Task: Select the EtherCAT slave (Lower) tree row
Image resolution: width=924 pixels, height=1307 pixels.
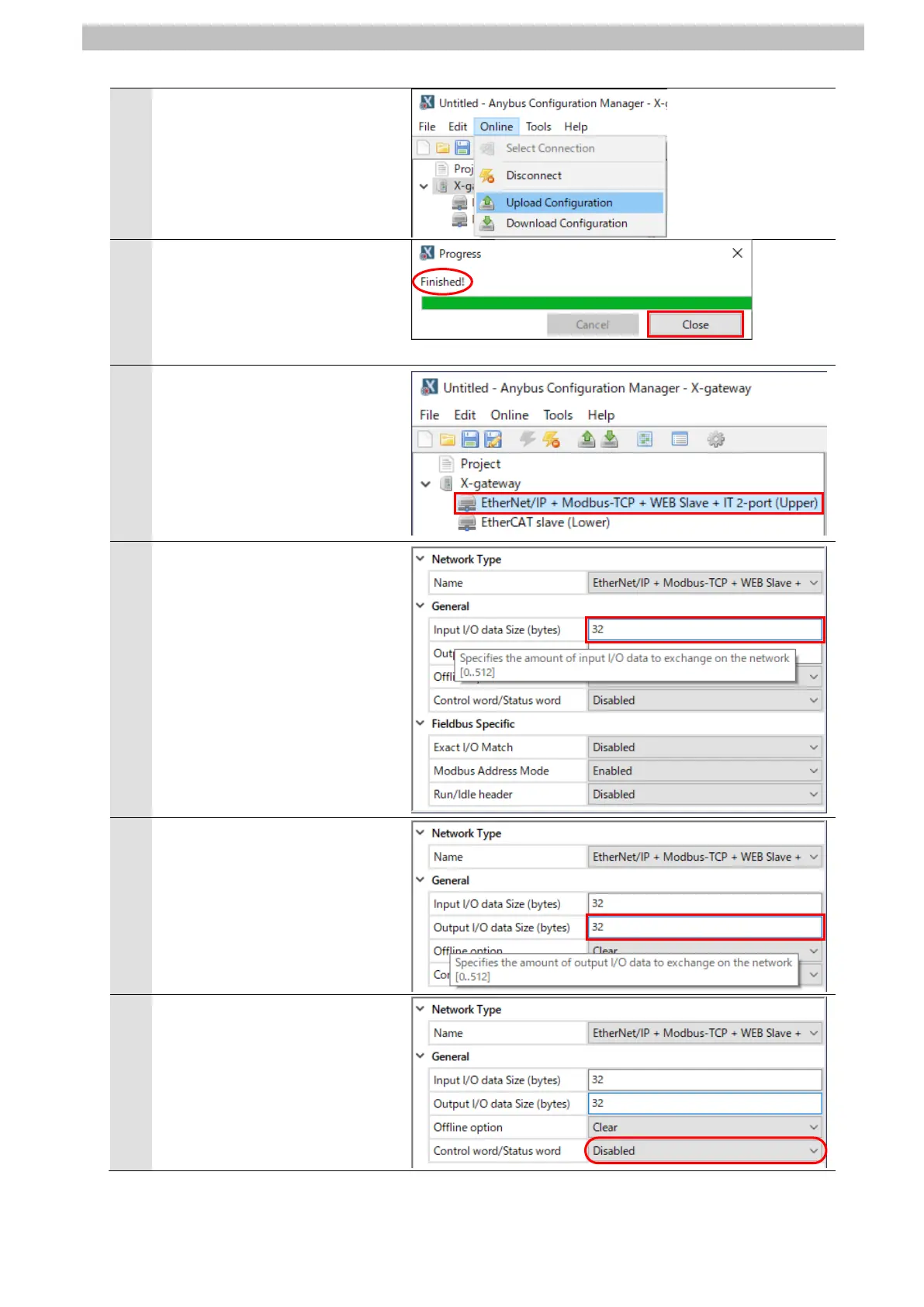Action: [545, 523]
